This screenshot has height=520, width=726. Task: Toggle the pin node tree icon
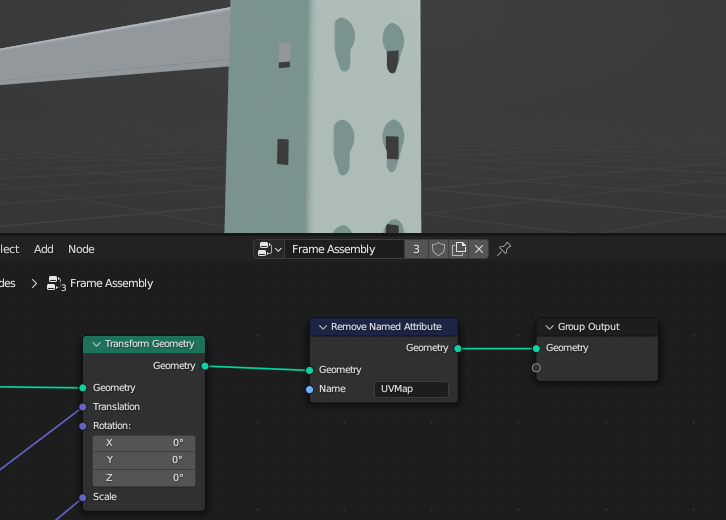click(x=504, y=249)
